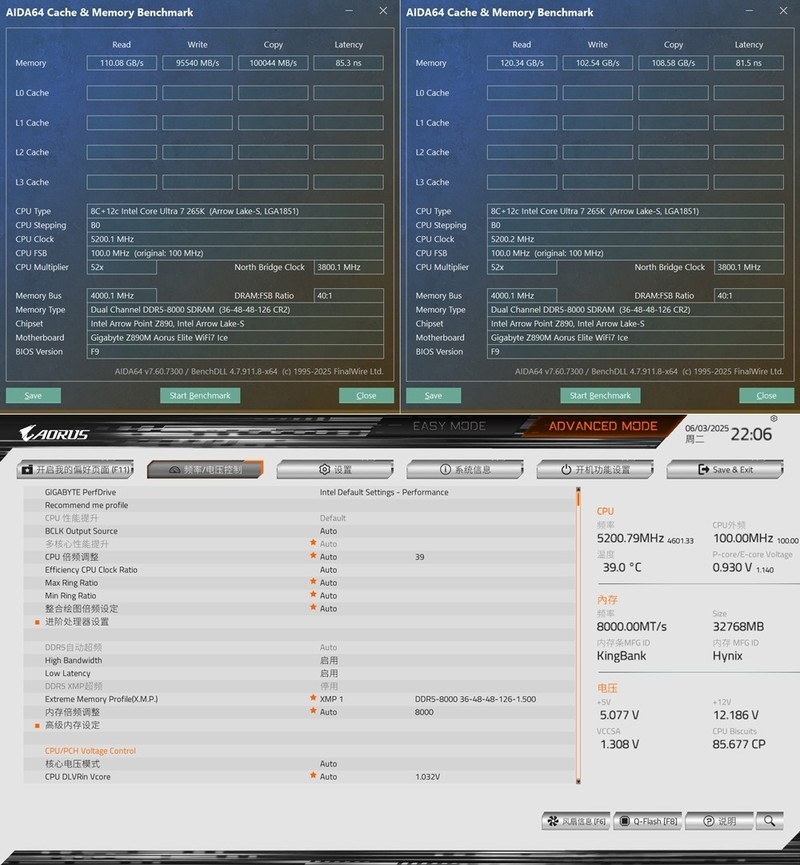Open 风扇信息 (F6) fan info
The height and width of the screenshot is (865, 800).
click(577, 821)
